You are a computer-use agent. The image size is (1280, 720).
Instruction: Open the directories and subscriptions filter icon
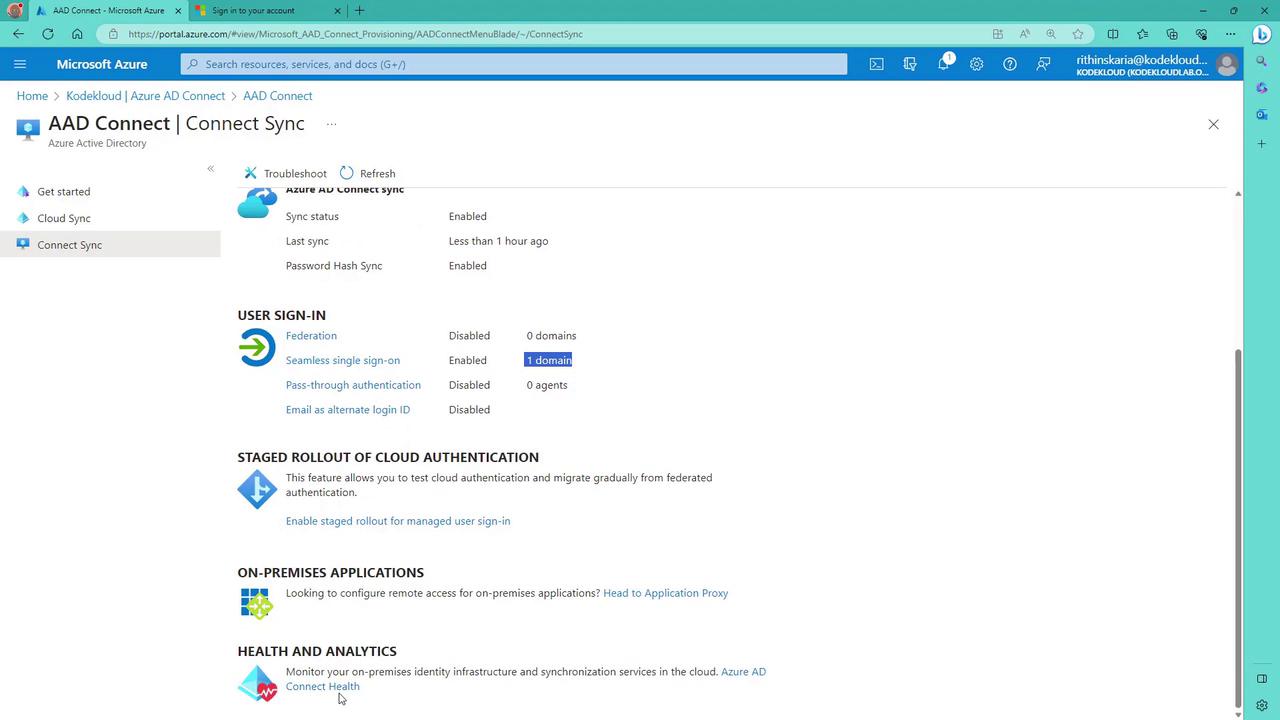point(910,64)
